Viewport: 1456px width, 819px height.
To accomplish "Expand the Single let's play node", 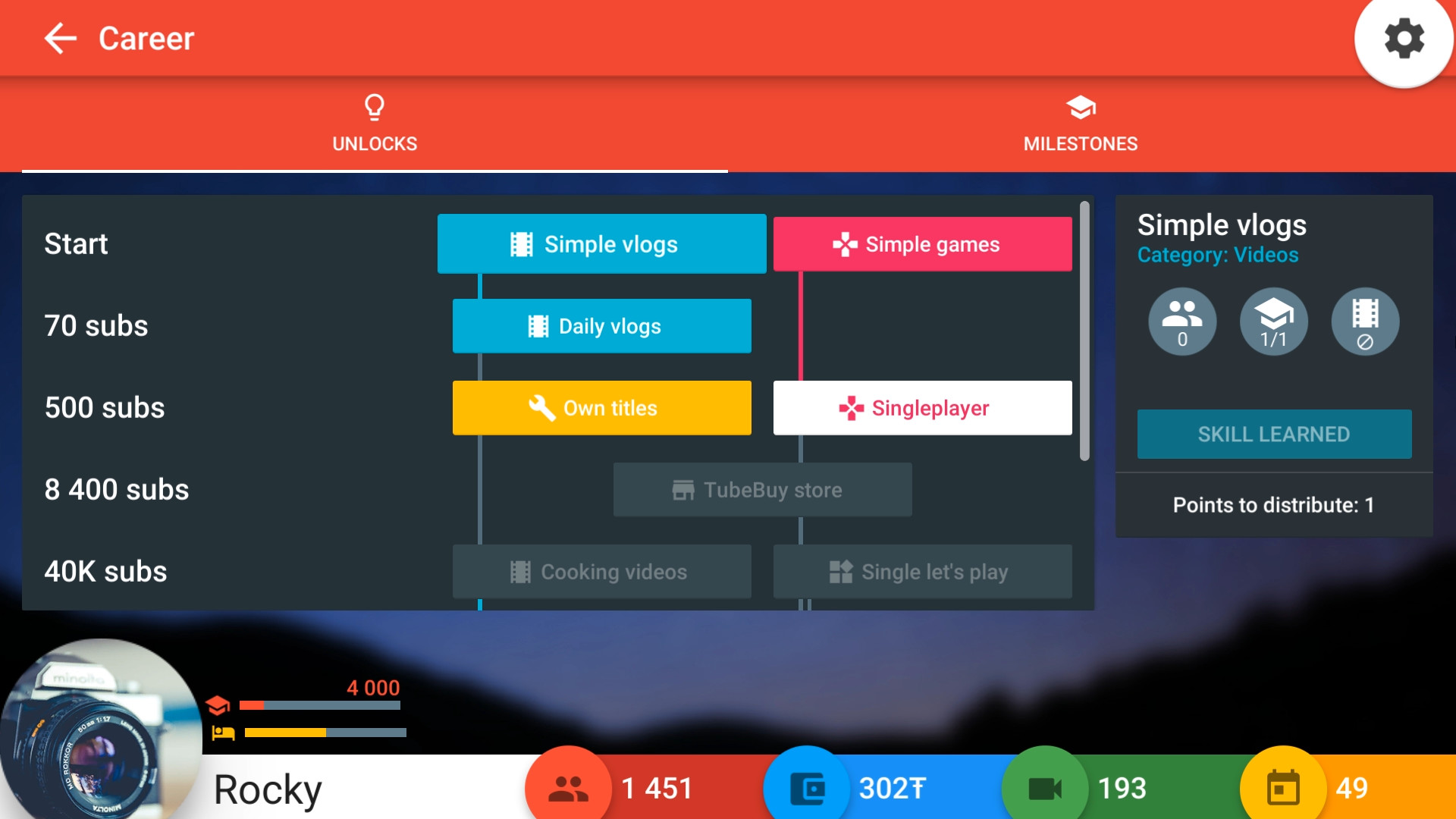I will tap(920, 572).
